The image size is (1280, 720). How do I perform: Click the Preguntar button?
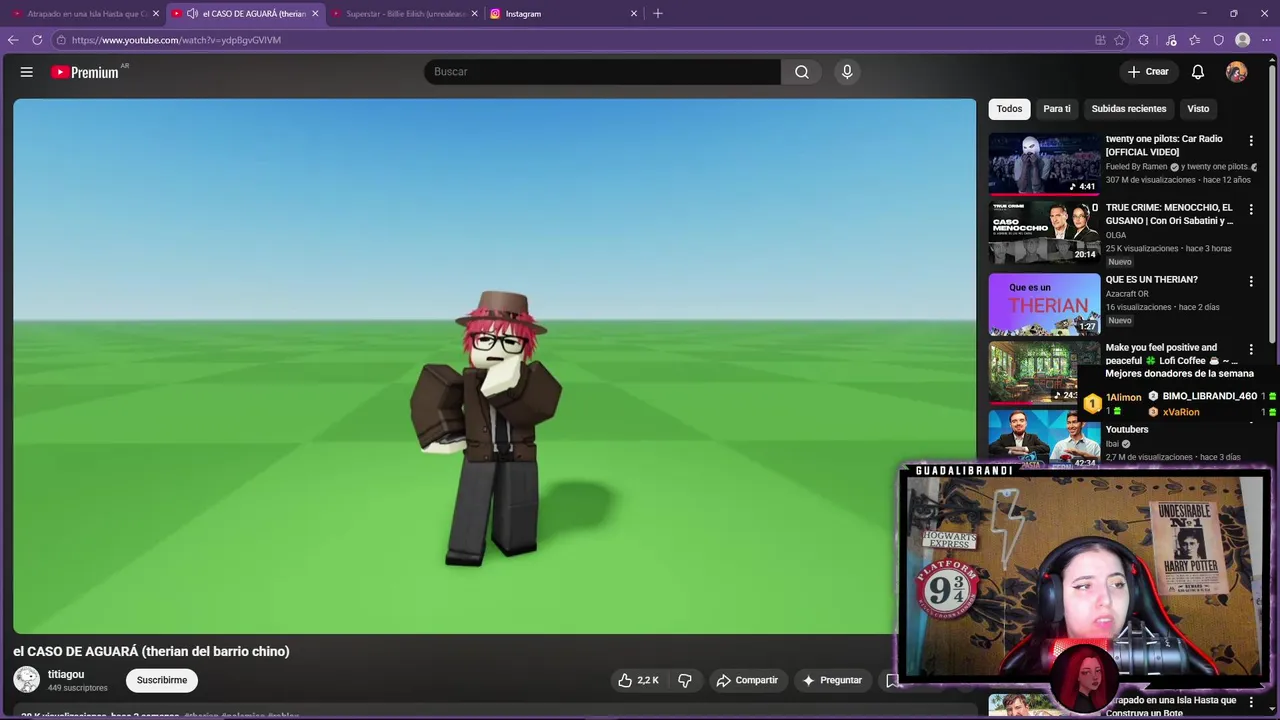[x=832, y=680]
